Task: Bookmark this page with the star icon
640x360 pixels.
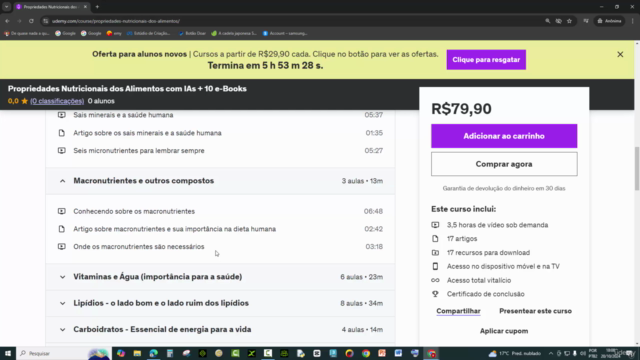Action: coord(569,21)
